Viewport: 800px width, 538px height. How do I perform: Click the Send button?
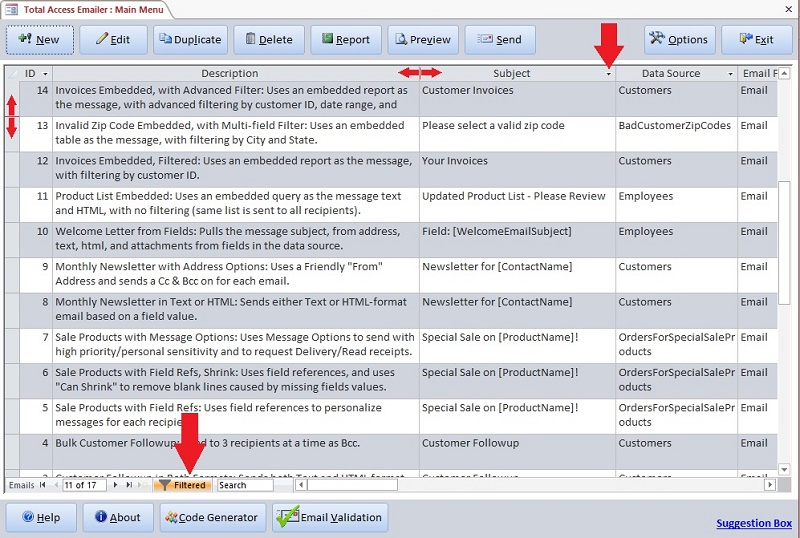[500, 40]
